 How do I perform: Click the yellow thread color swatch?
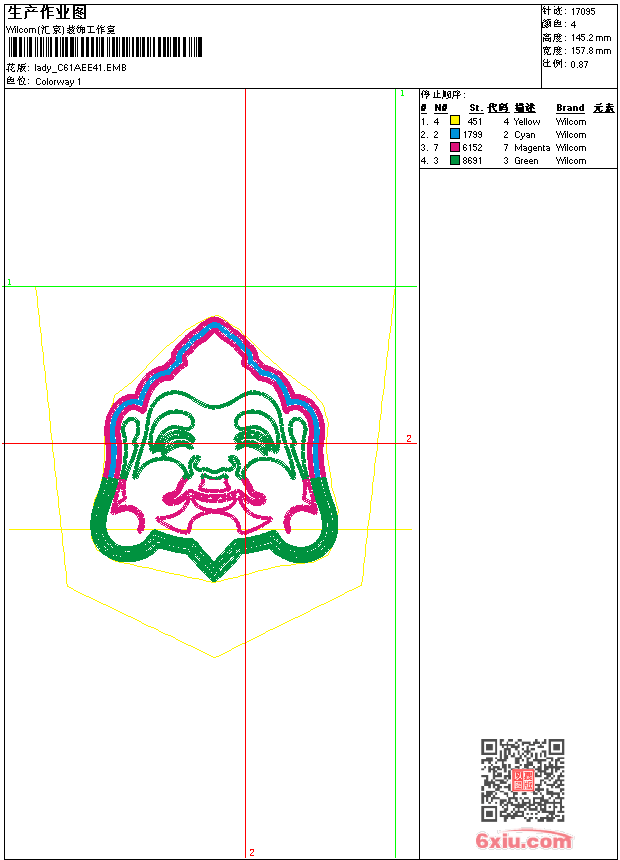pyautogui.click(x=455, y=121)
